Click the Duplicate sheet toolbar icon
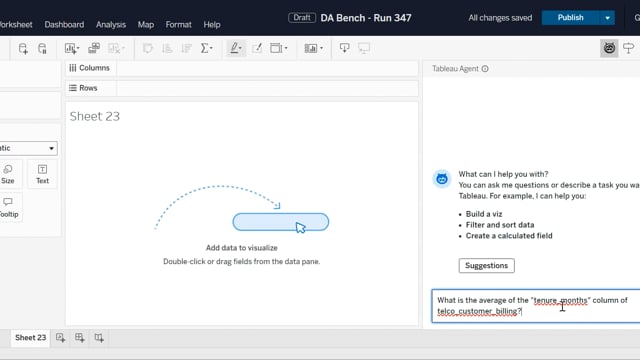Image resolution: width=640 pixels, height=360 pixels. click(x=94, y=48)
